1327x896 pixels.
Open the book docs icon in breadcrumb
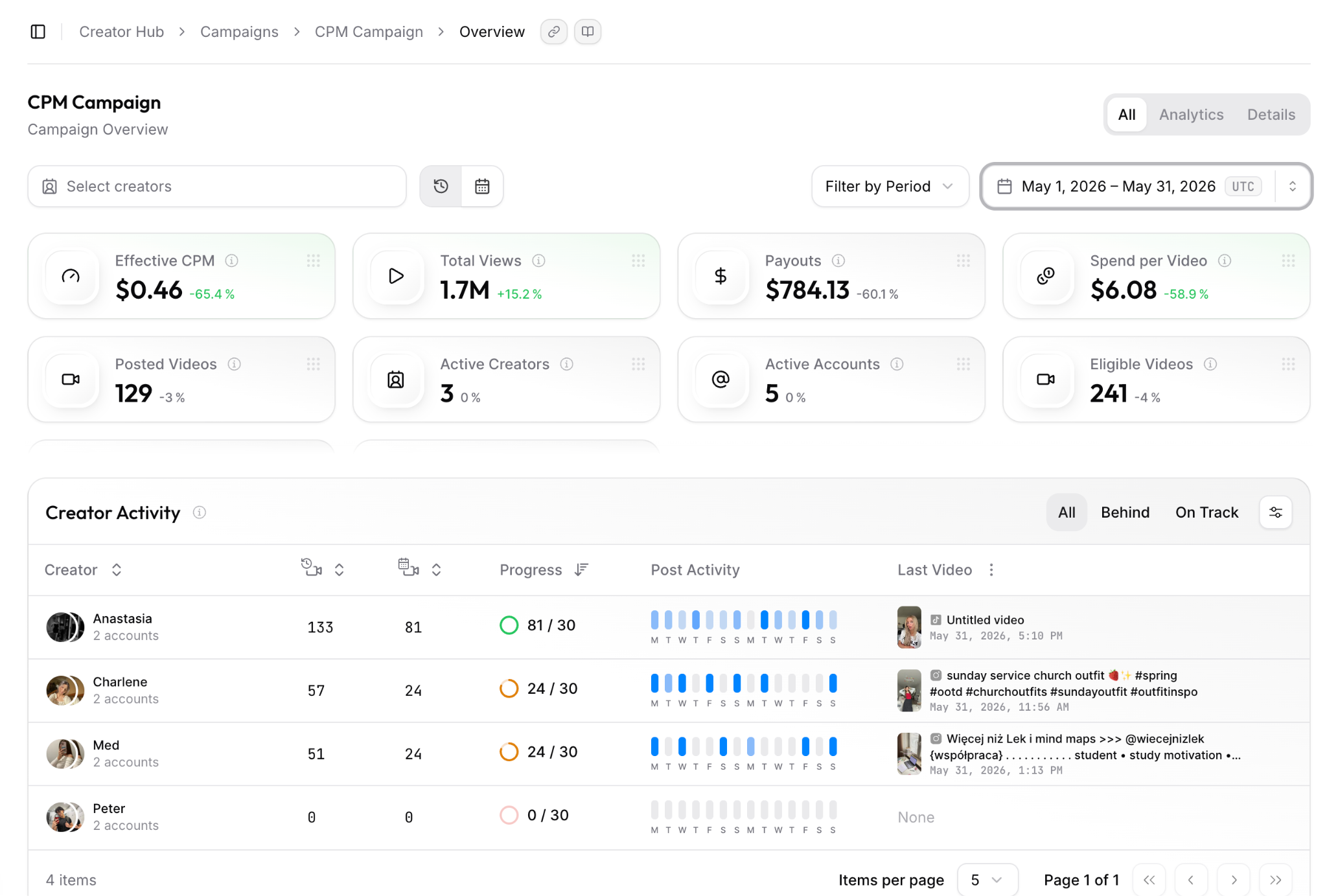point(588,32)
